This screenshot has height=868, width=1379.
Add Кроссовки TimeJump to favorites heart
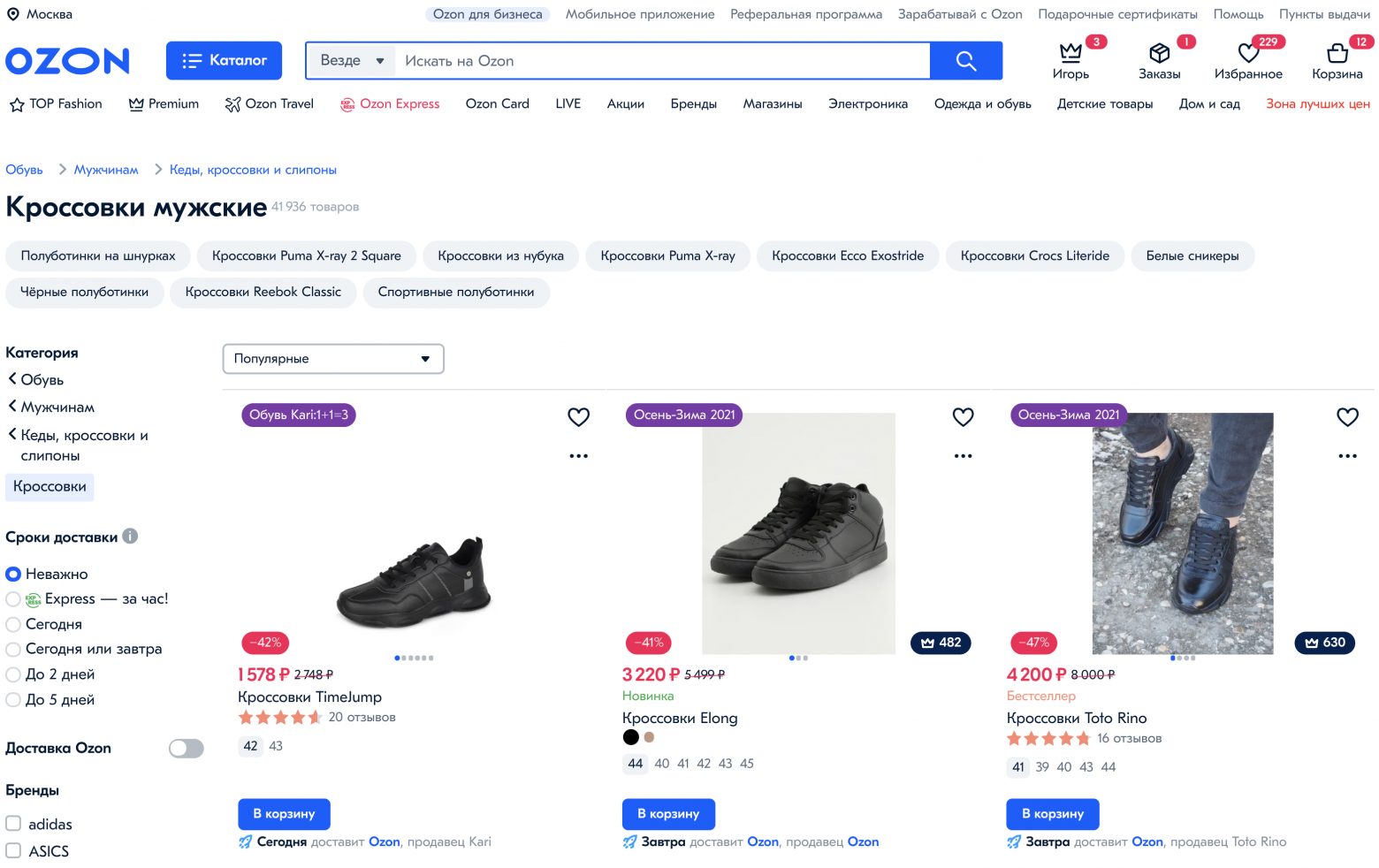coord(578,417)
